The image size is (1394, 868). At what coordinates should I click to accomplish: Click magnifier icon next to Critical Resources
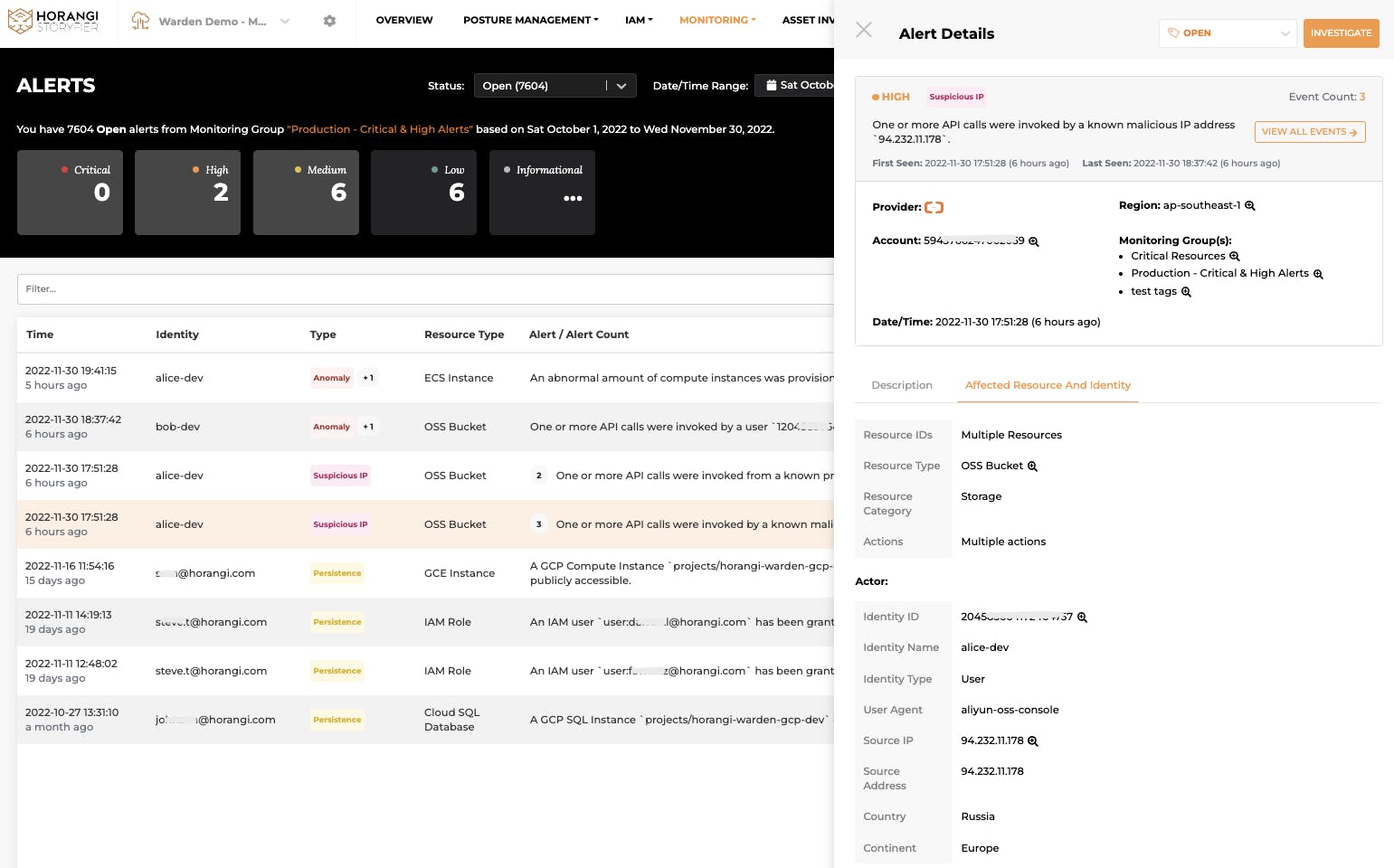click(x=1235, y=257)
